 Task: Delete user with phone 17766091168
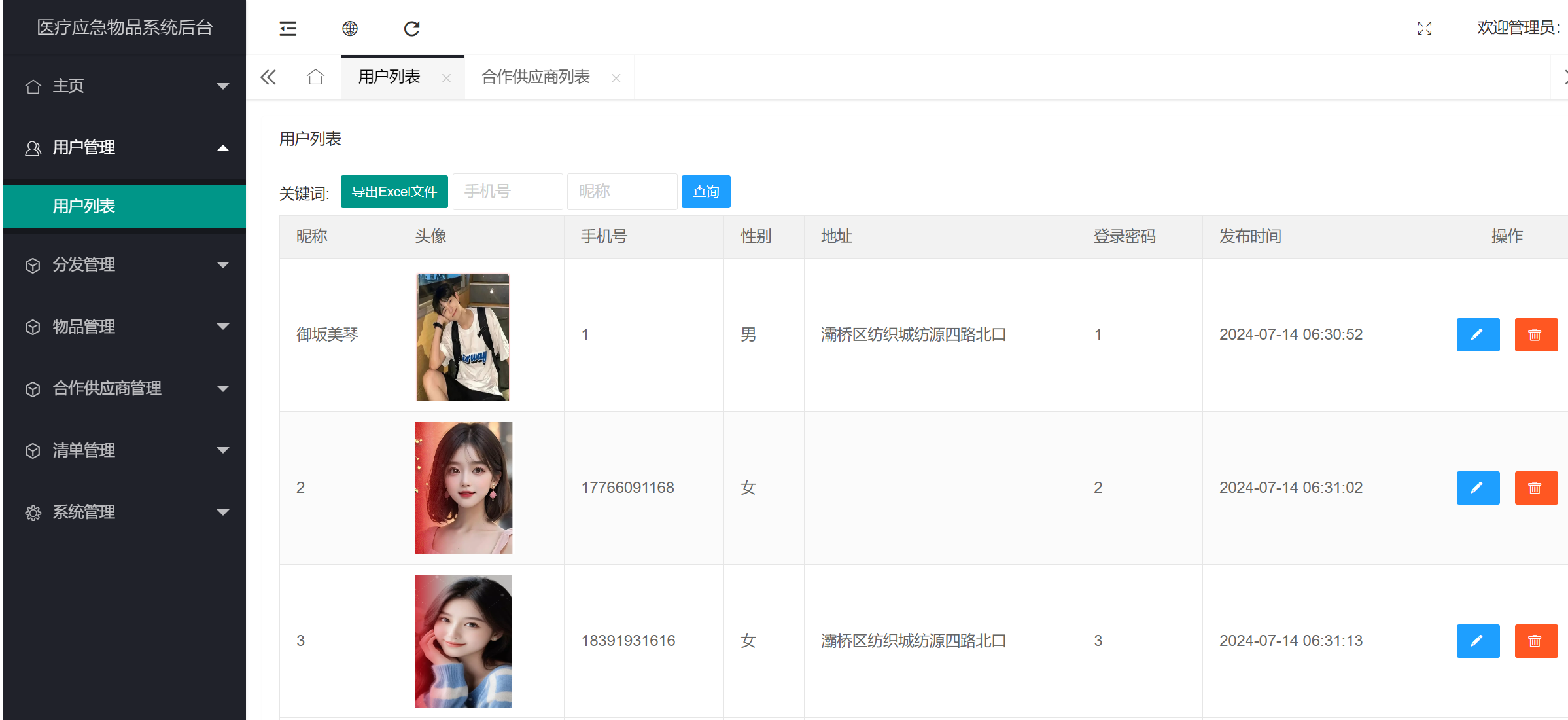(1535, 488)
